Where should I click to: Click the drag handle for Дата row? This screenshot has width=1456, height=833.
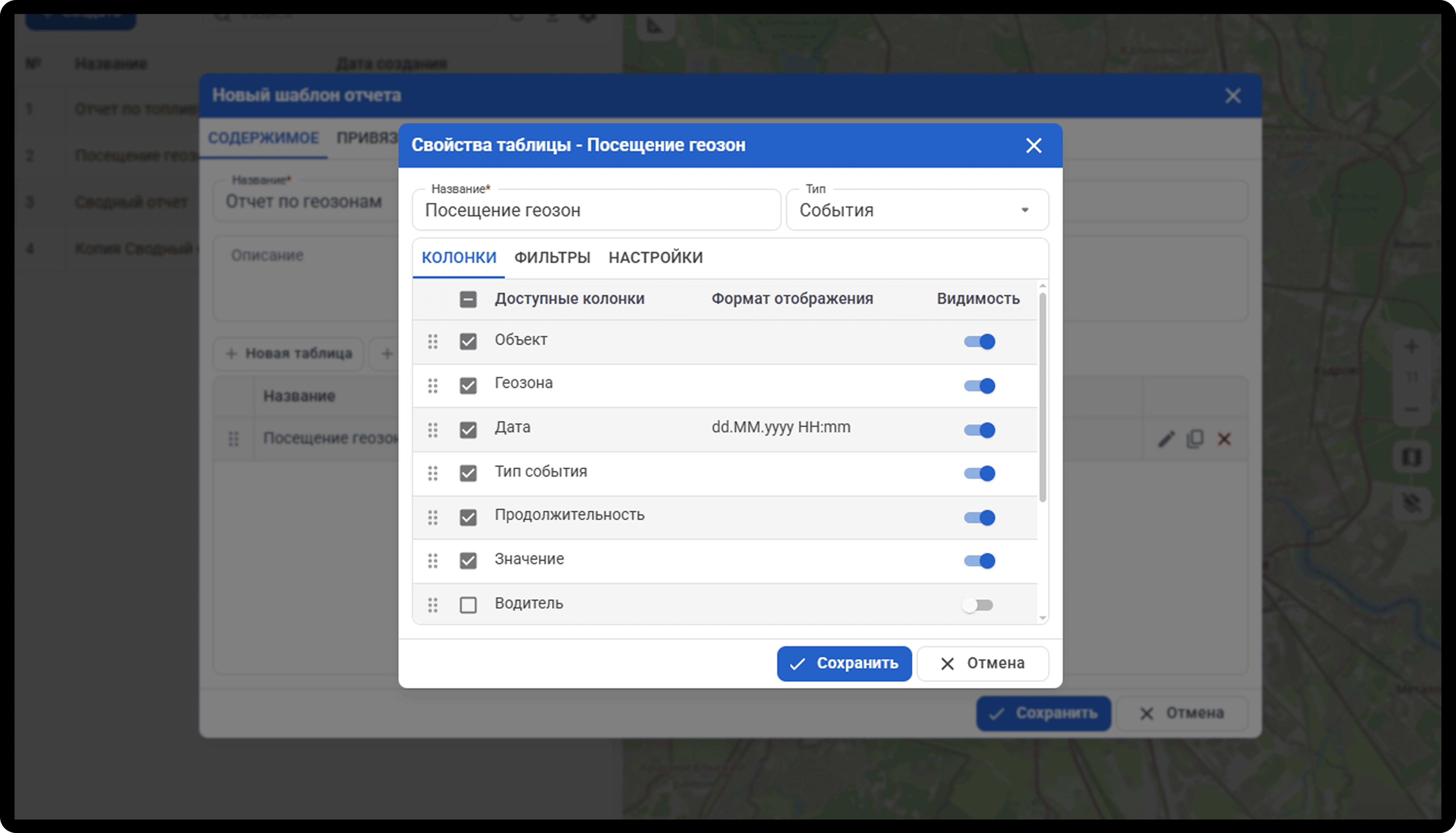pyautogui.click(x=433, y=430)
